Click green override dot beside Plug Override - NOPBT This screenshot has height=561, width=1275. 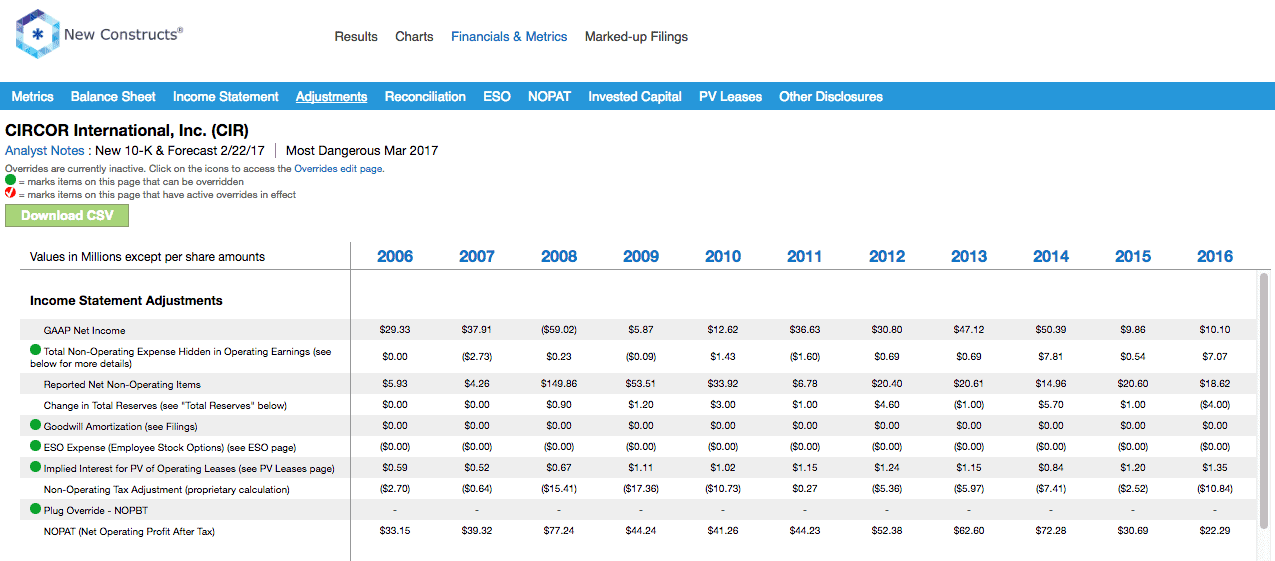pyautogui.click(x=36, y=510)
